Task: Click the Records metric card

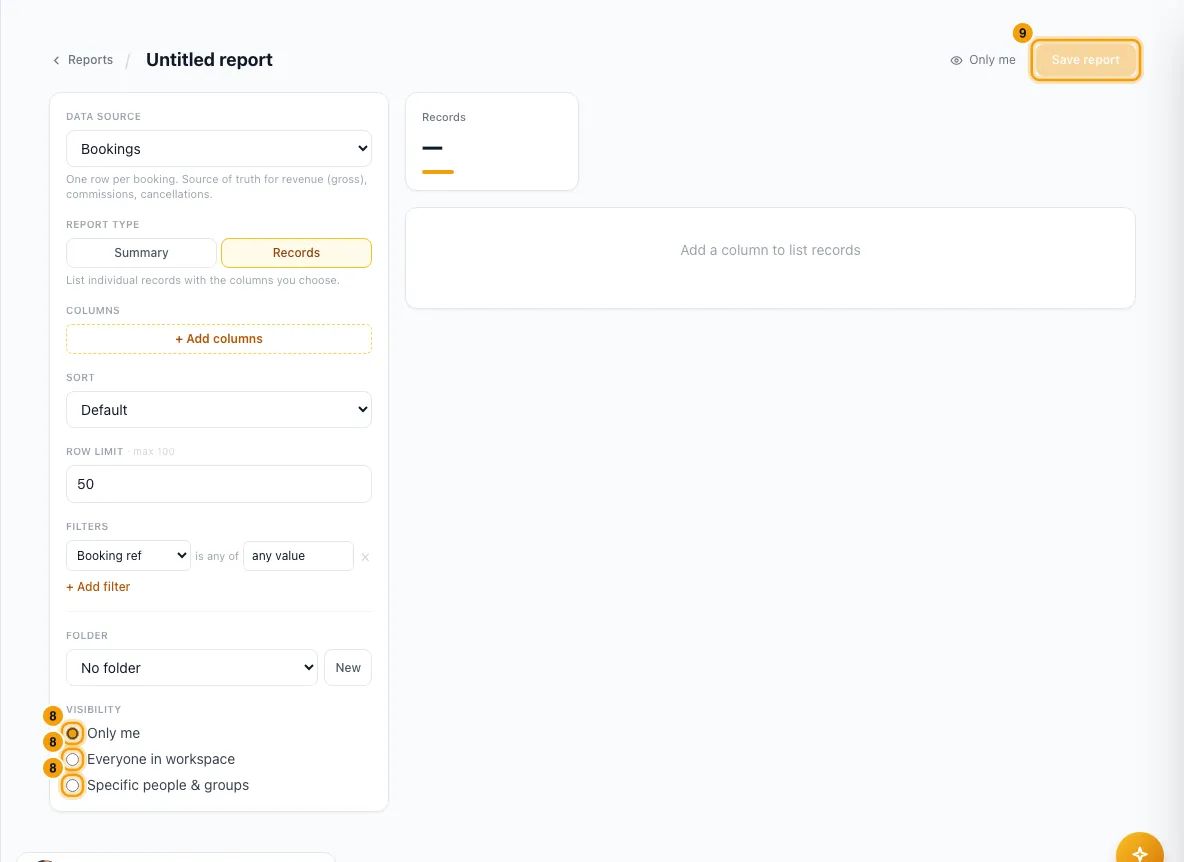Action: point(492,142)
